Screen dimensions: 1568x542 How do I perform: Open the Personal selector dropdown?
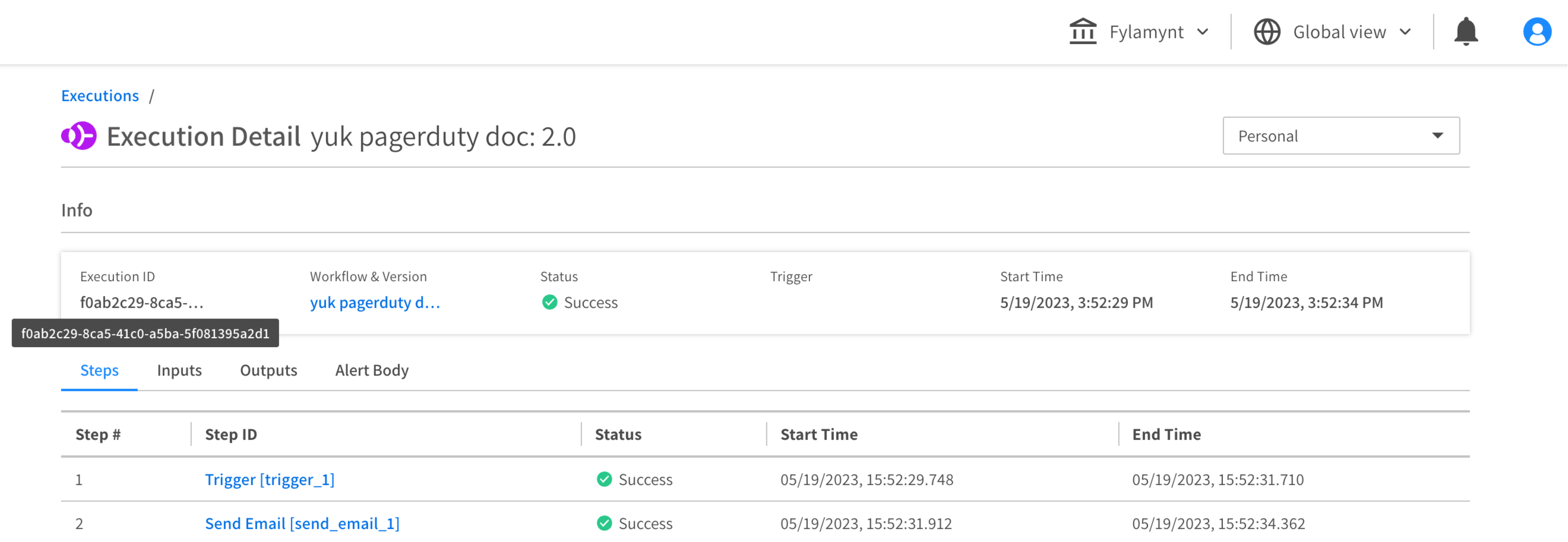coord(1341,136)
